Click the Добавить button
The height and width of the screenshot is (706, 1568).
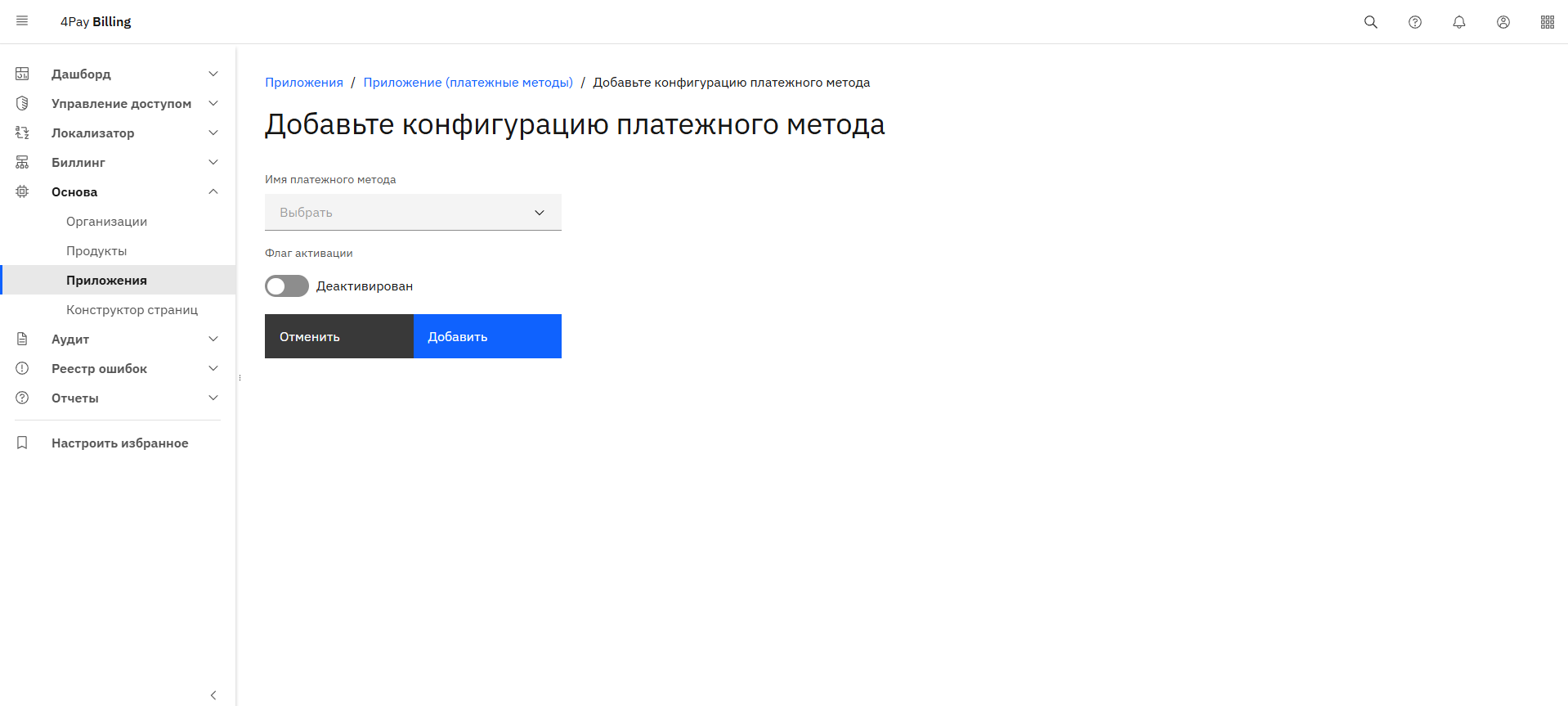487,336
